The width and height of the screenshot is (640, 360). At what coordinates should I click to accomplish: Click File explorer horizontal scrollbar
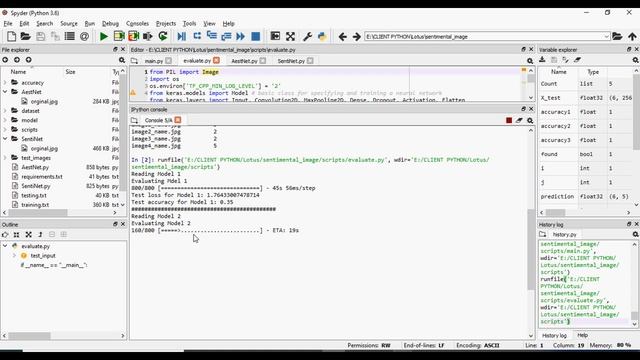pyautogui.click(x=38, y=213)
